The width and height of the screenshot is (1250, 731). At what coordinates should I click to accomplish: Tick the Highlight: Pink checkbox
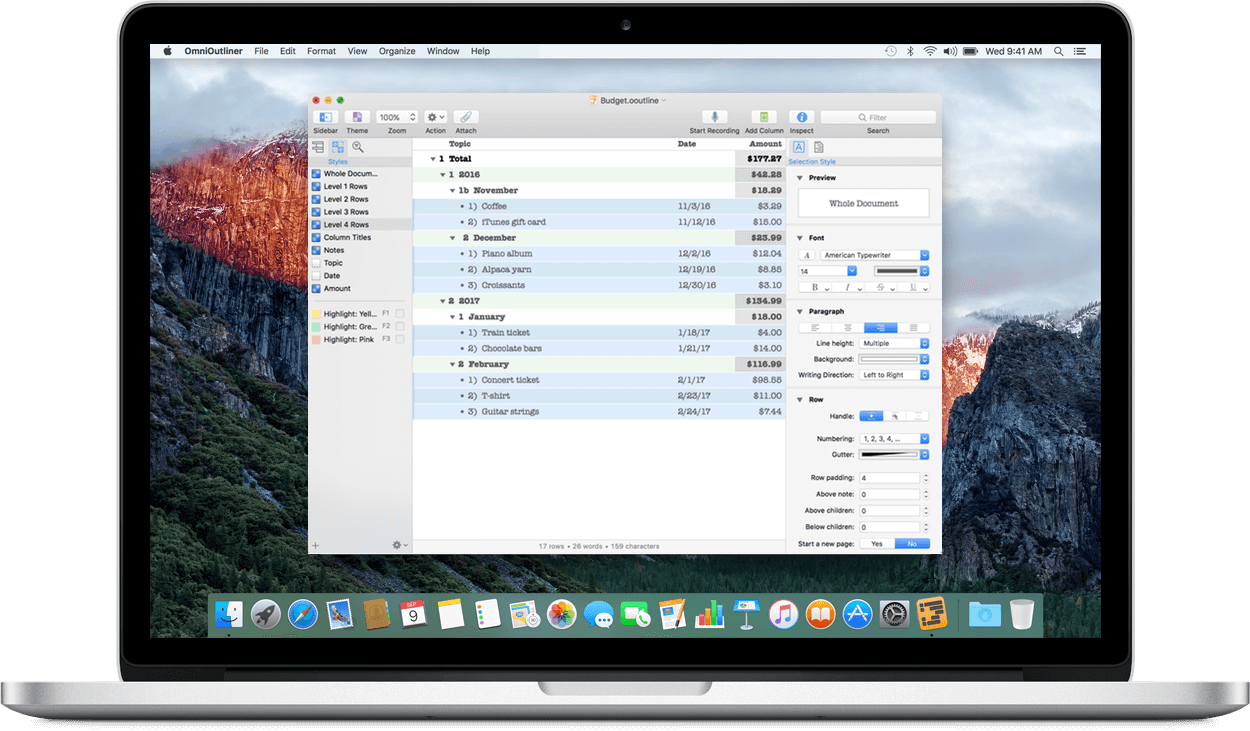tap(399, 340)
